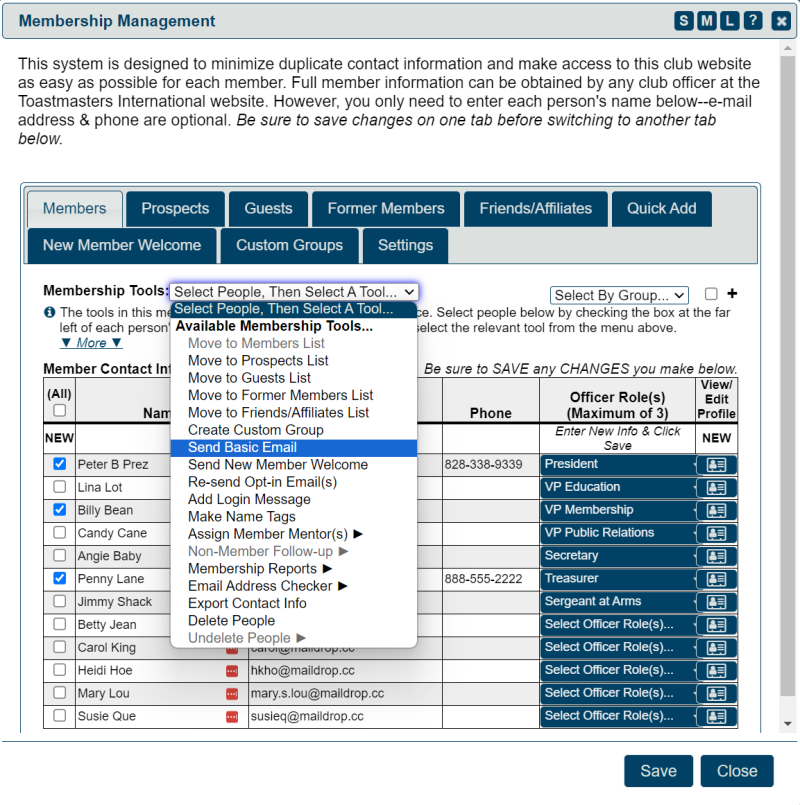
Task: Open Treasurer officer role dropdown
Action: 618,579
